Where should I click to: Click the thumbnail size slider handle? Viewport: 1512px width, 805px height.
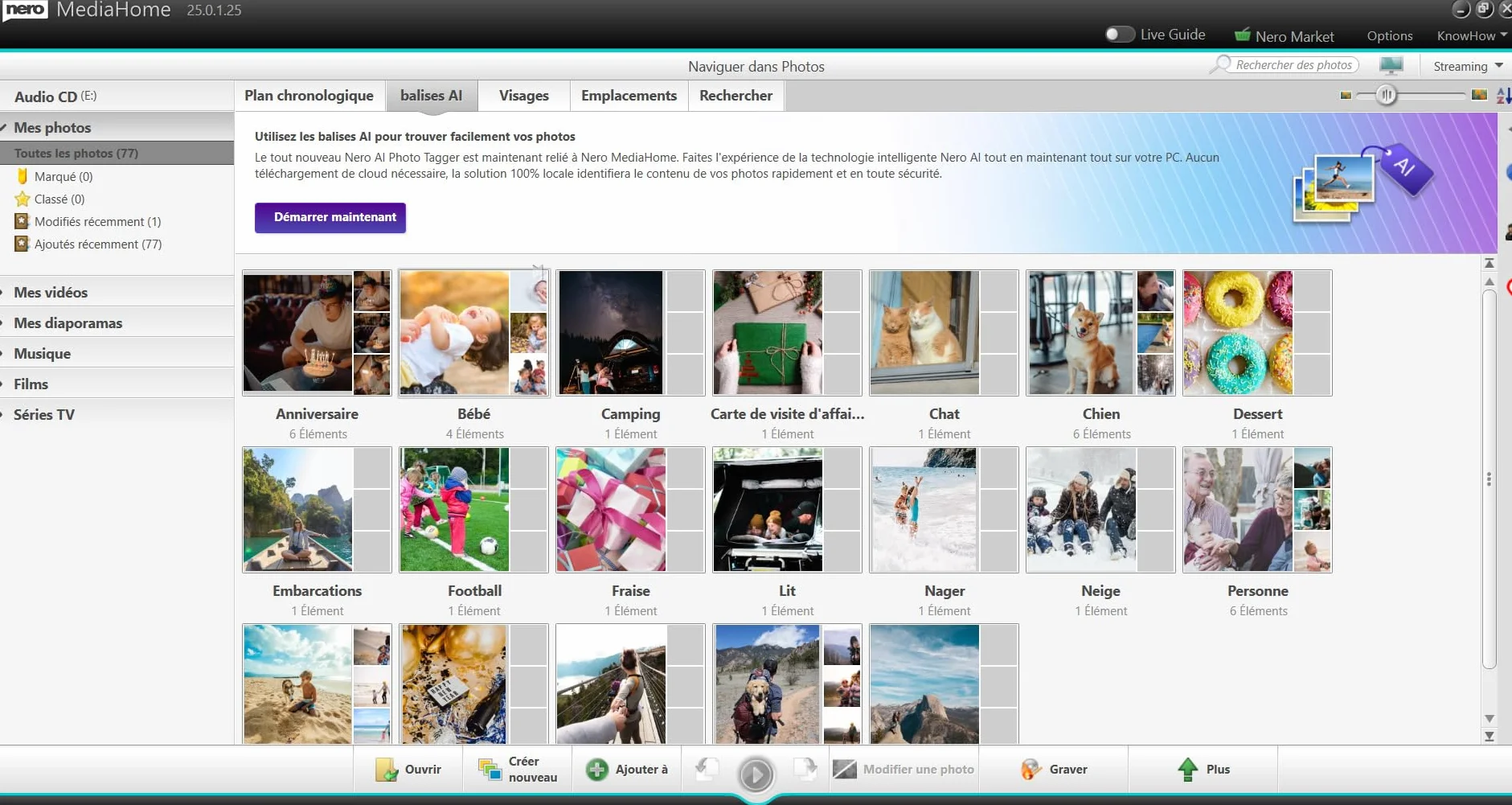click(1387, 95)
